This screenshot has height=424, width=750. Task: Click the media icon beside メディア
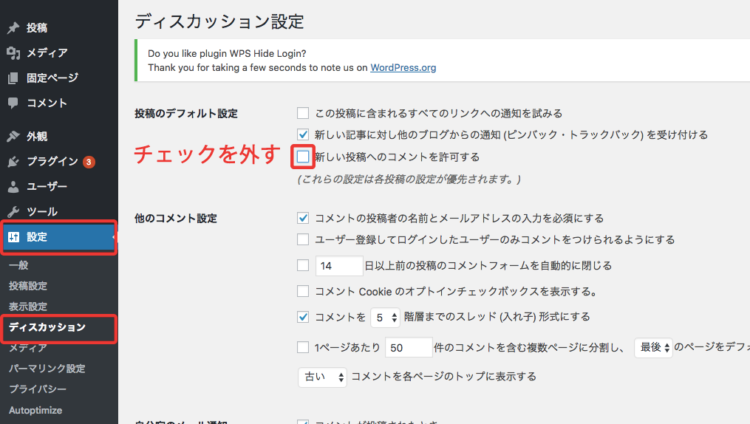[x=13, y=52]
